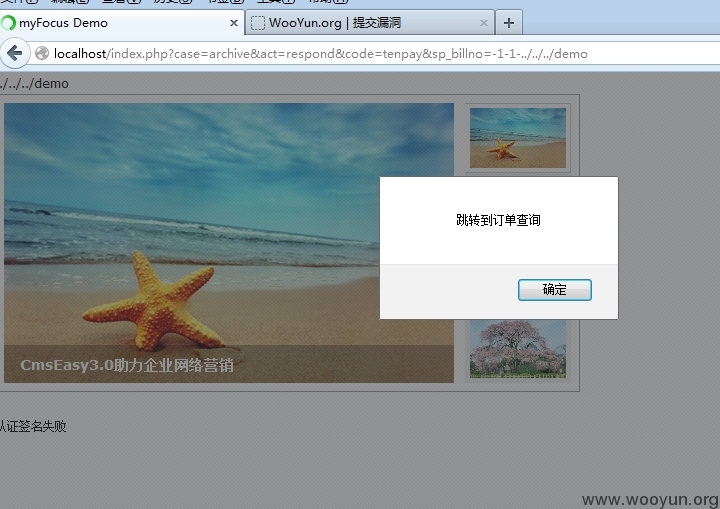This screenshot has height=509, width=720.
Task: Click the 确定 button in the alert
Action: pos(555,290)
